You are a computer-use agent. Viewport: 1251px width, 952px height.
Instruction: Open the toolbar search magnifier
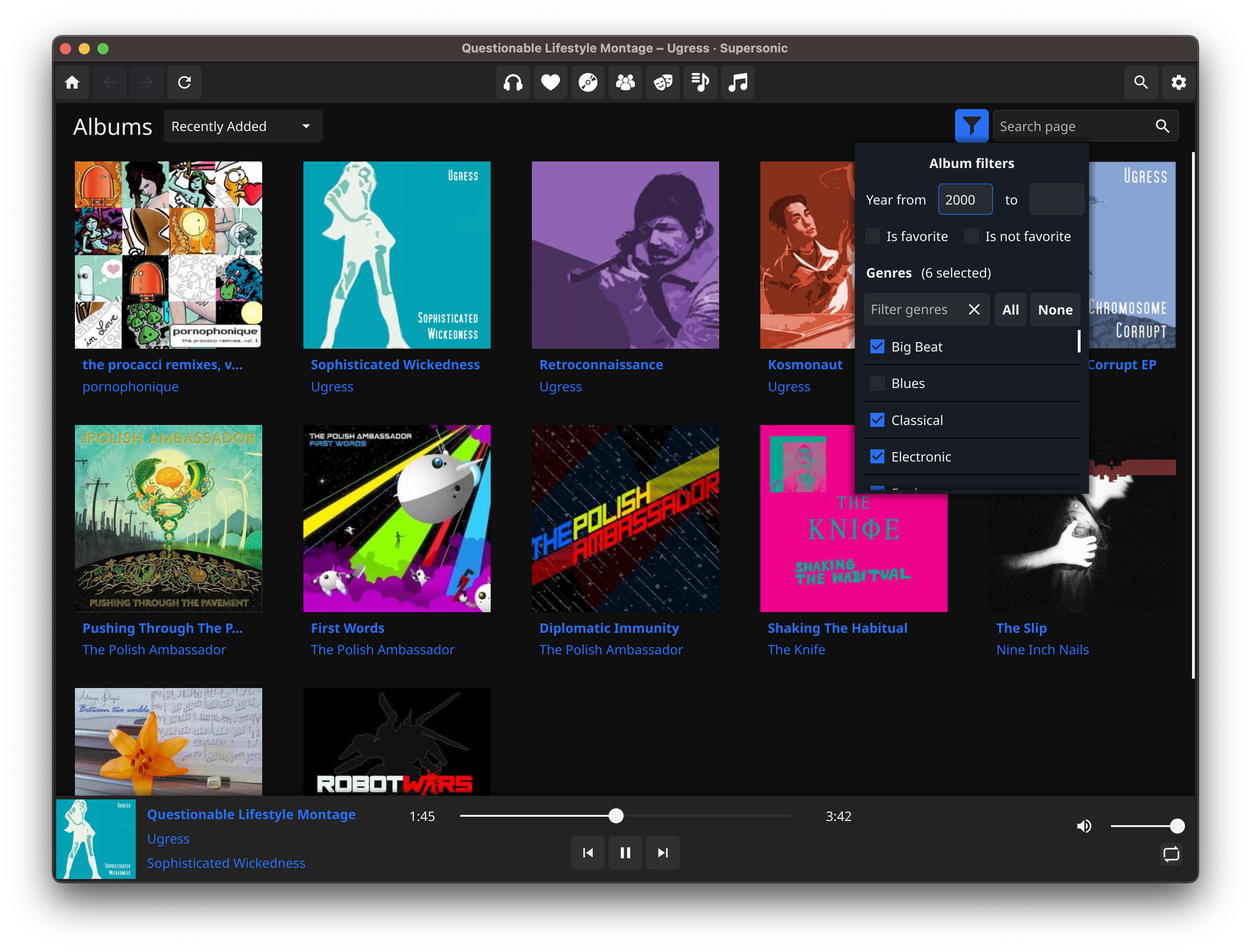pos(1141,83)
